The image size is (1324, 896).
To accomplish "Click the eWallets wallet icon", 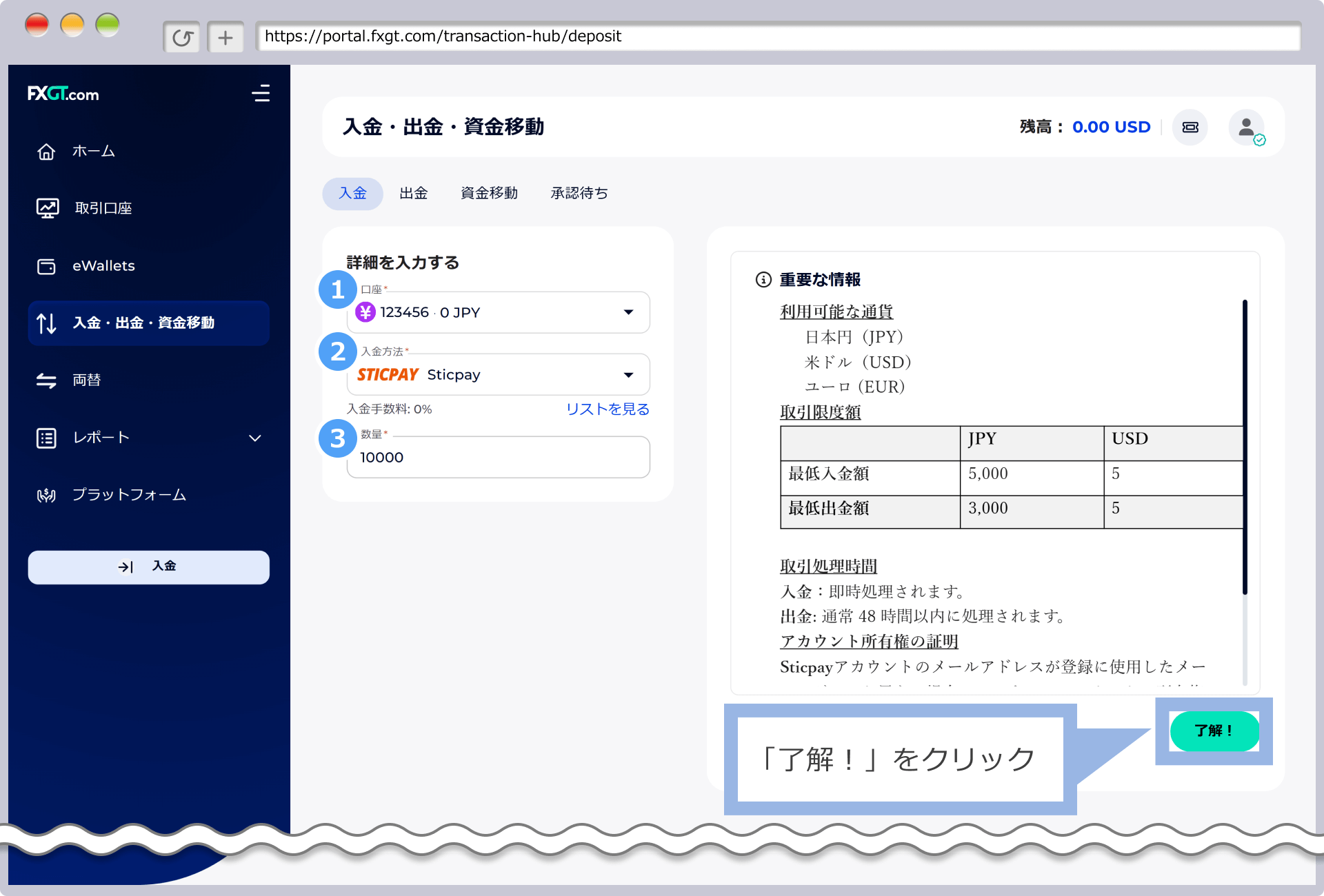I will 46,266.
